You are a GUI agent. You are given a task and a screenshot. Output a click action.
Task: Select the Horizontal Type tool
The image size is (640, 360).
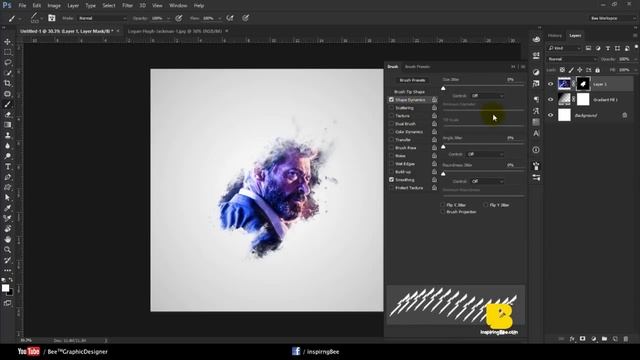click(x=7, y=167)
